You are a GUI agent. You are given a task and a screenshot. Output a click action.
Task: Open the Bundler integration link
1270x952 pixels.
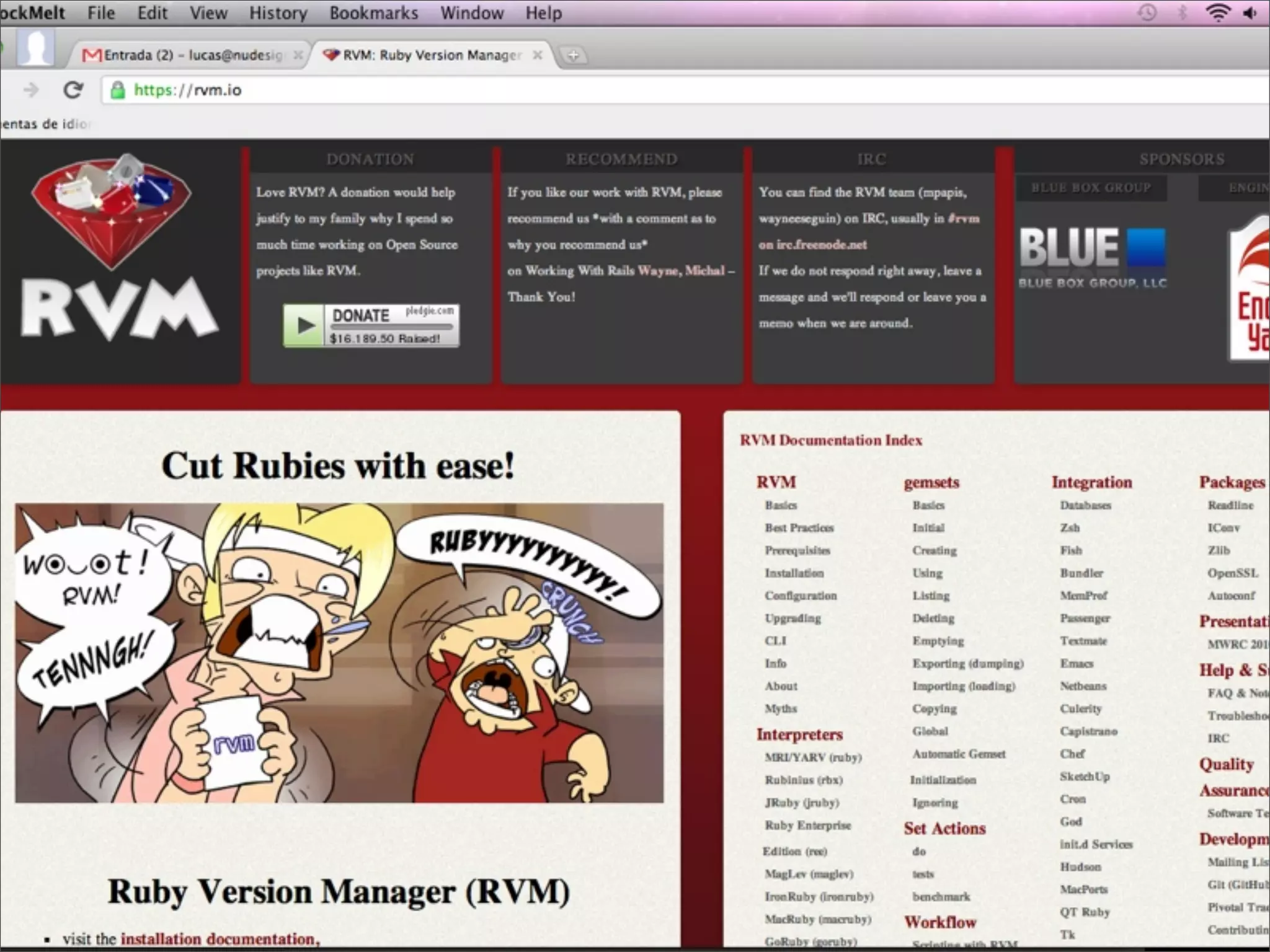[1081, 573]
